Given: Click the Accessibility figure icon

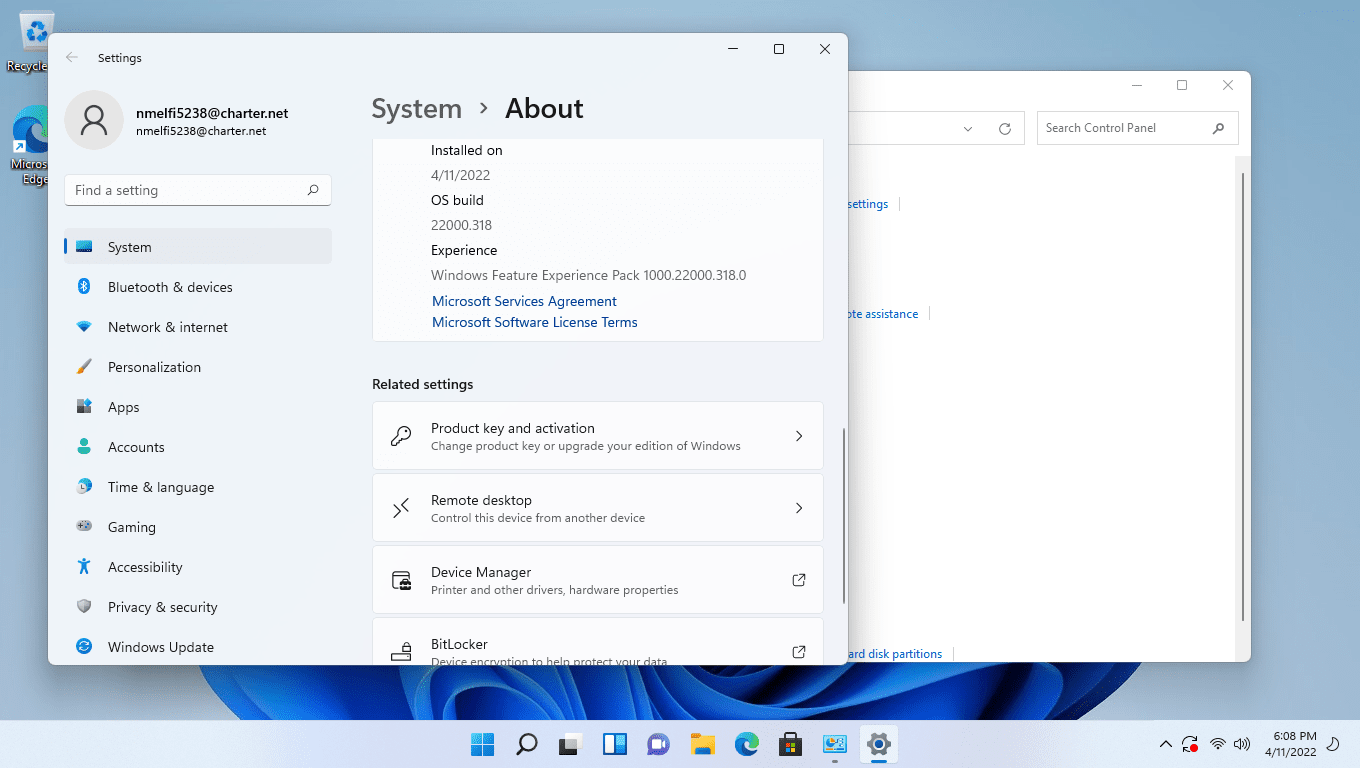Looking at the screenshot, I should (84, 567).
